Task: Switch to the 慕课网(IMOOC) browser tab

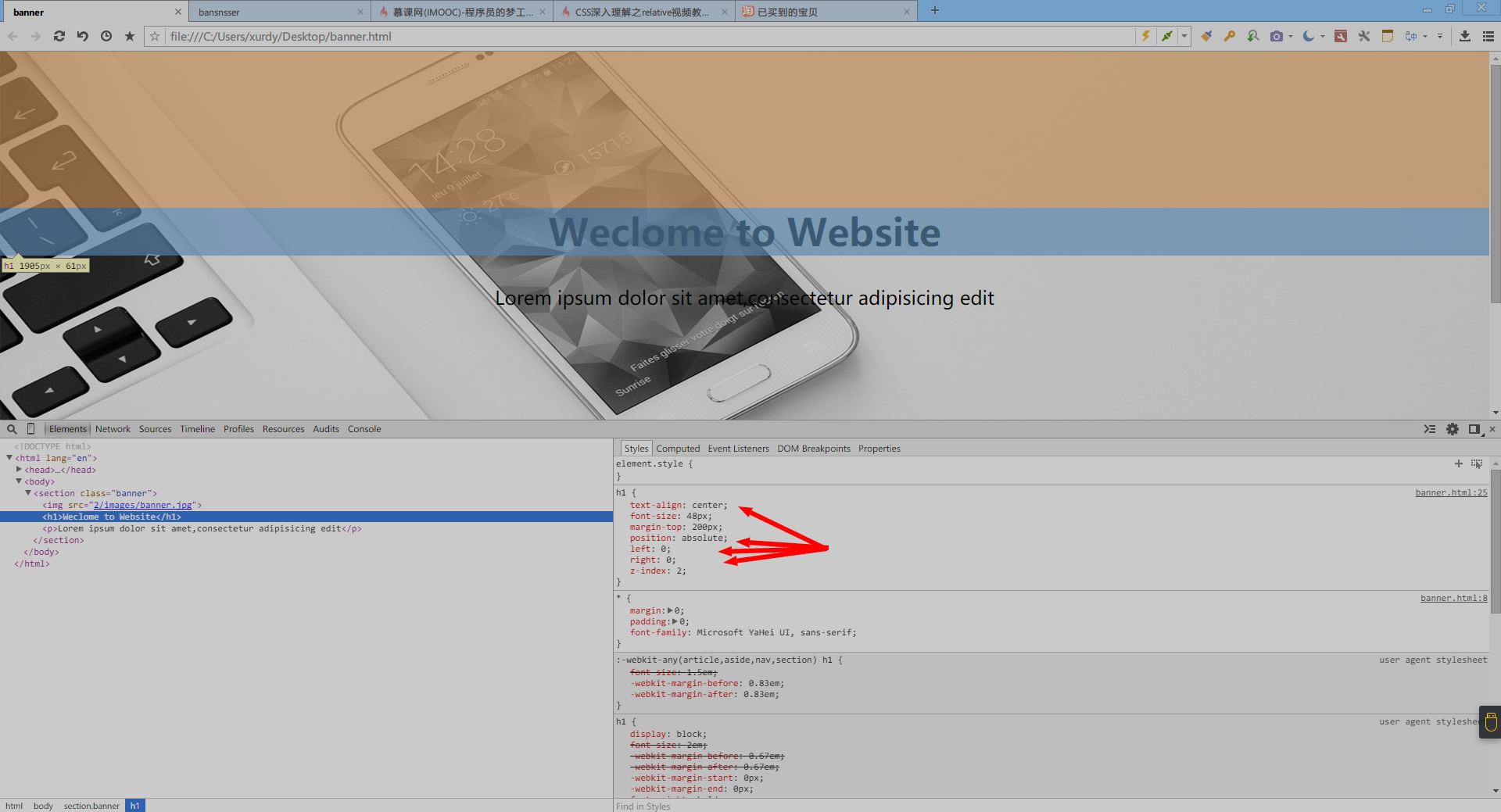Action: click(461, 12)
